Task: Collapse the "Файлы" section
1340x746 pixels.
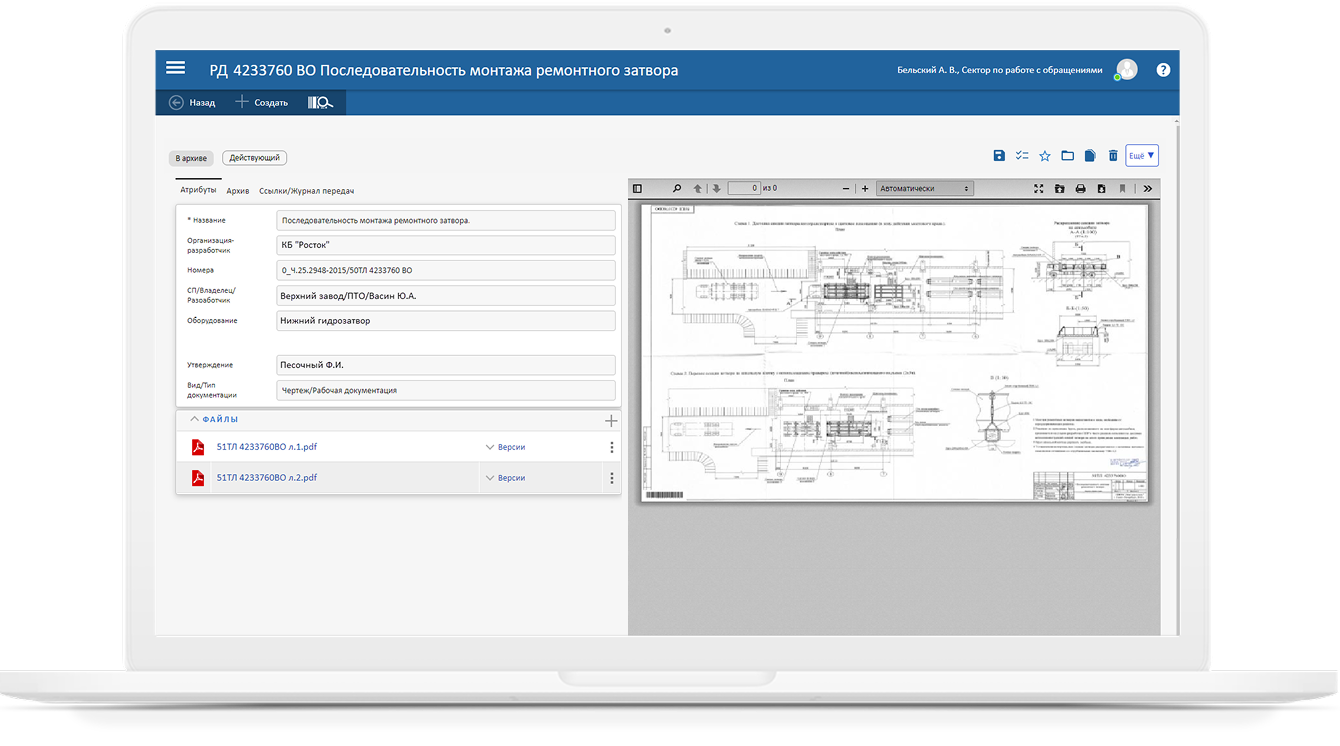Action: point(195,420)
